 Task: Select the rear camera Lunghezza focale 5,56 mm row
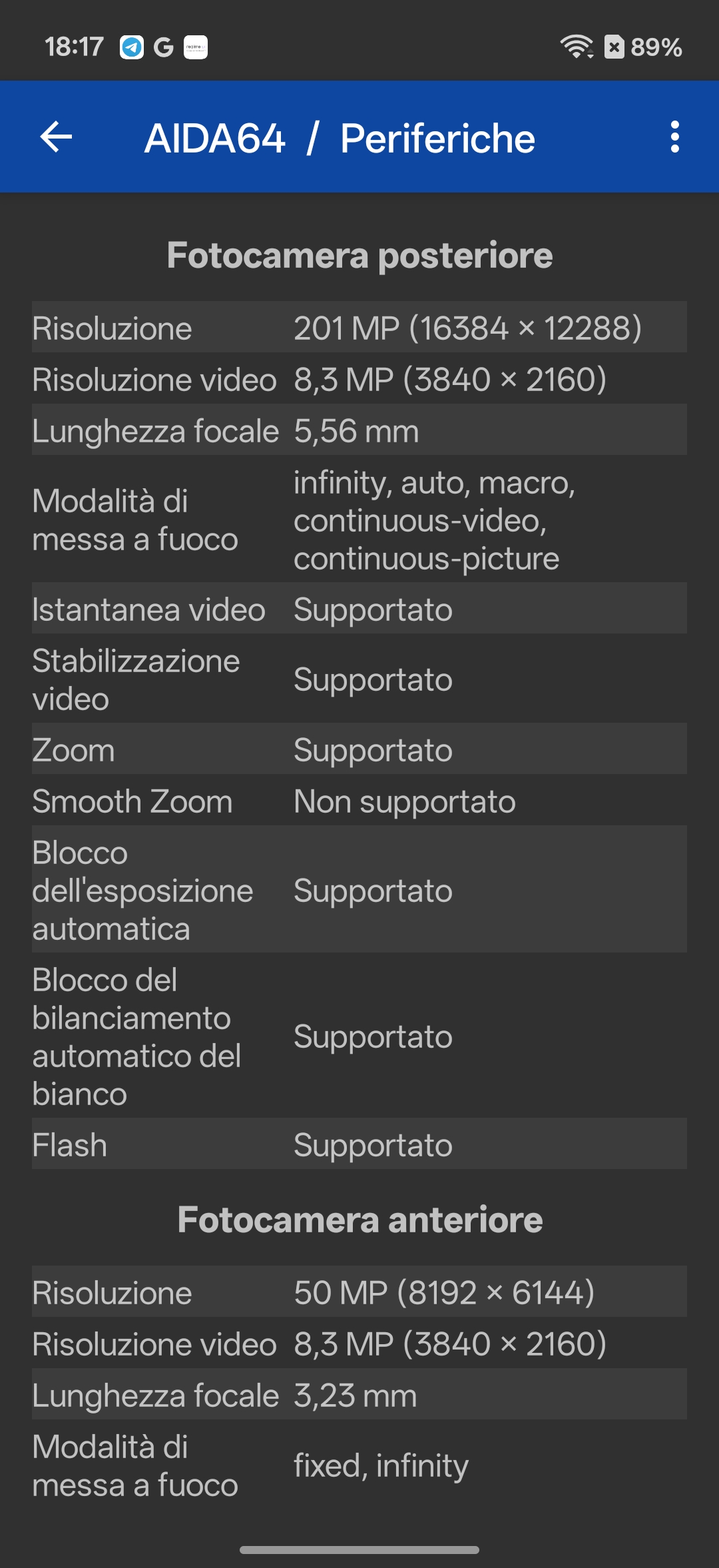pyautogui.click(x=359, y=430)
